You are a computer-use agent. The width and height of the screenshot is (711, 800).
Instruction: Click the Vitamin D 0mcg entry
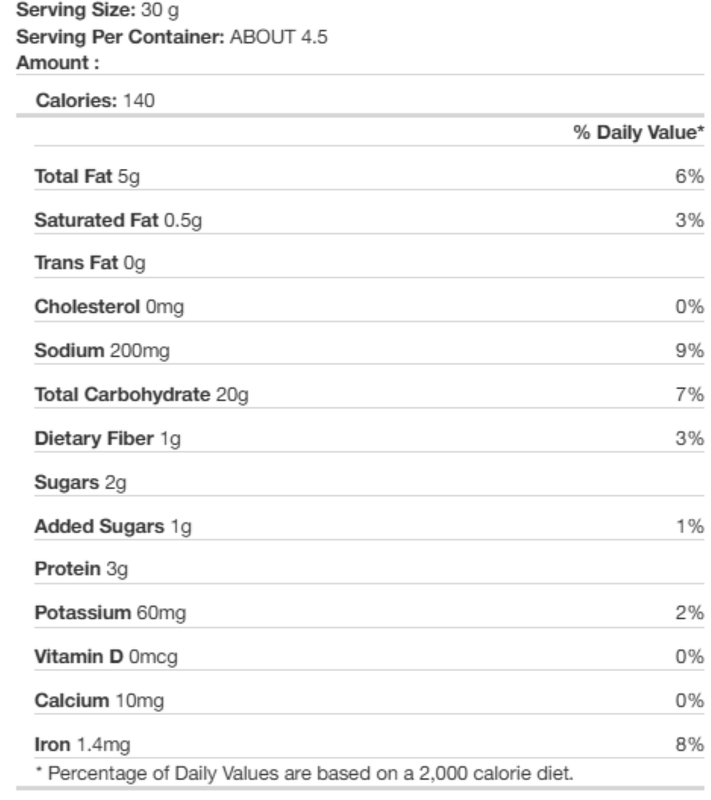[106, 656]
